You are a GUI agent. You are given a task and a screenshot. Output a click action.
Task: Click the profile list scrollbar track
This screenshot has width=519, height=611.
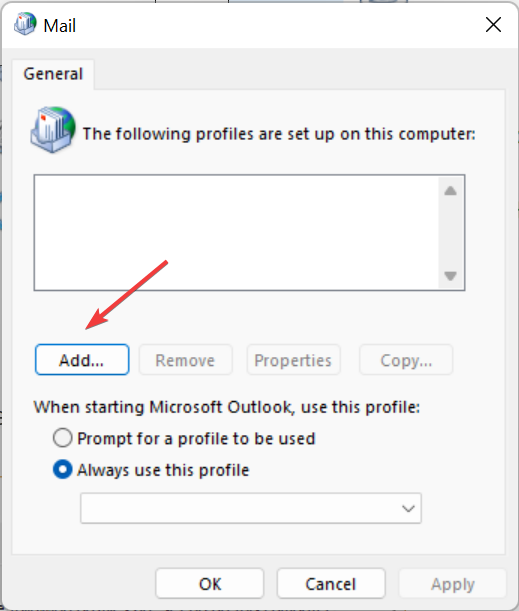[450, 233]
